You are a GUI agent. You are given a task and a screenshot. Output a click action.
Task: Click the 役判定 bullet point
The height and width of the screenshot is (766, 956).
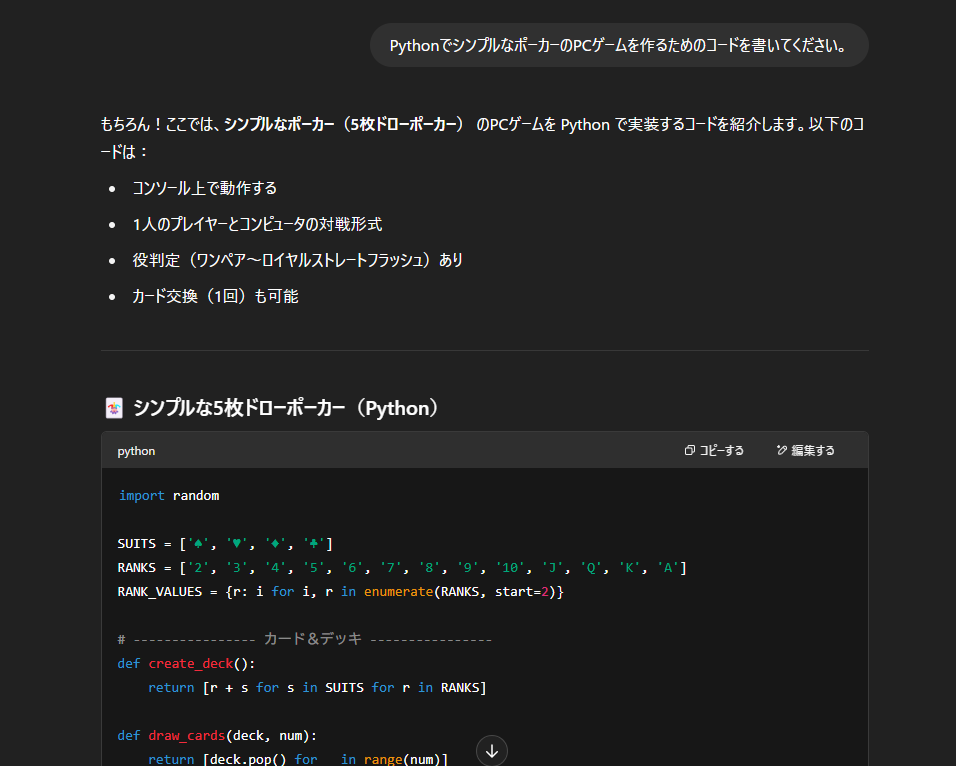tap(297, 260)
